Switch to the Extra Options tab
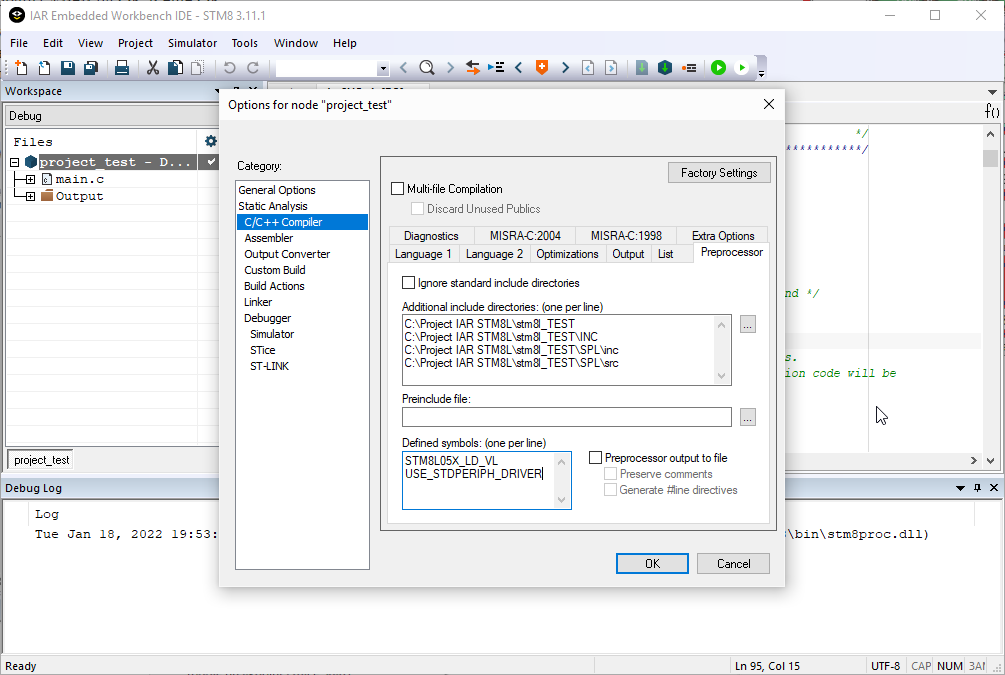The width and height of the screenshot is (1005, 675). 723,236
